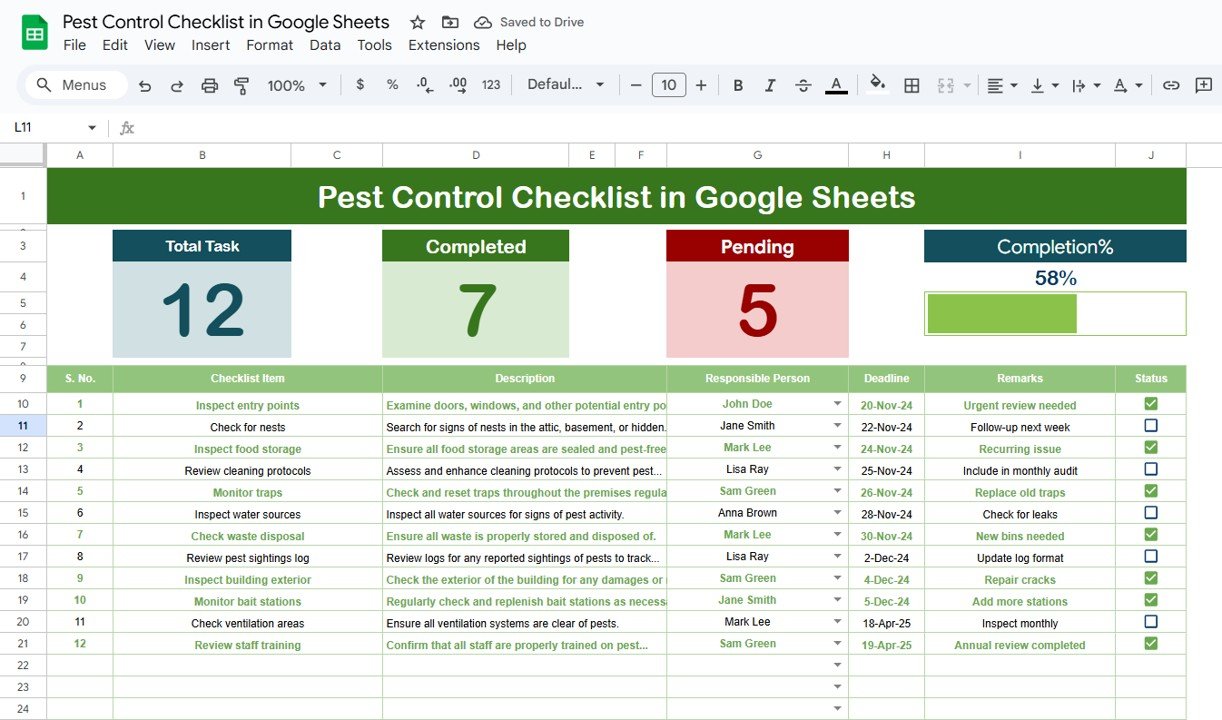
Task: Click the Google Sheets home logo
Action: 35,33
